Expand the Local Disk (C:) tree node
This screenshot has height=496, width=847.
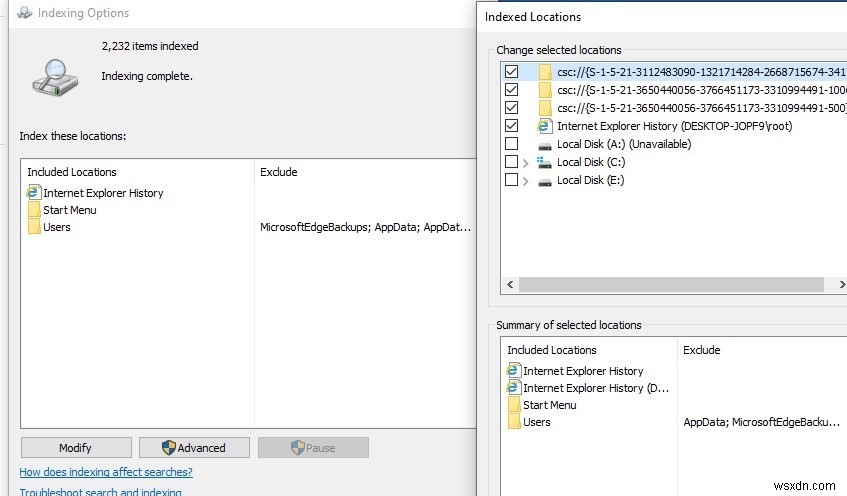[526, 163]
